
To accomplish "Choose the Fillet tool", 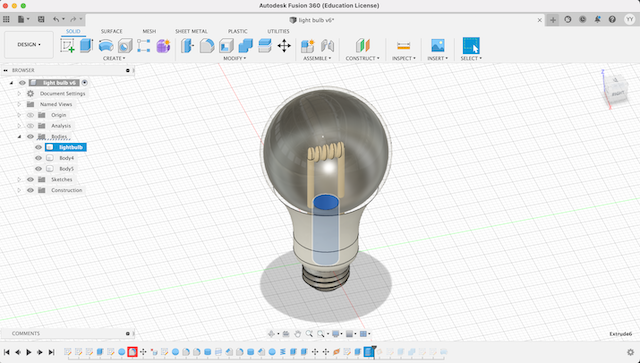I will 207,45.
